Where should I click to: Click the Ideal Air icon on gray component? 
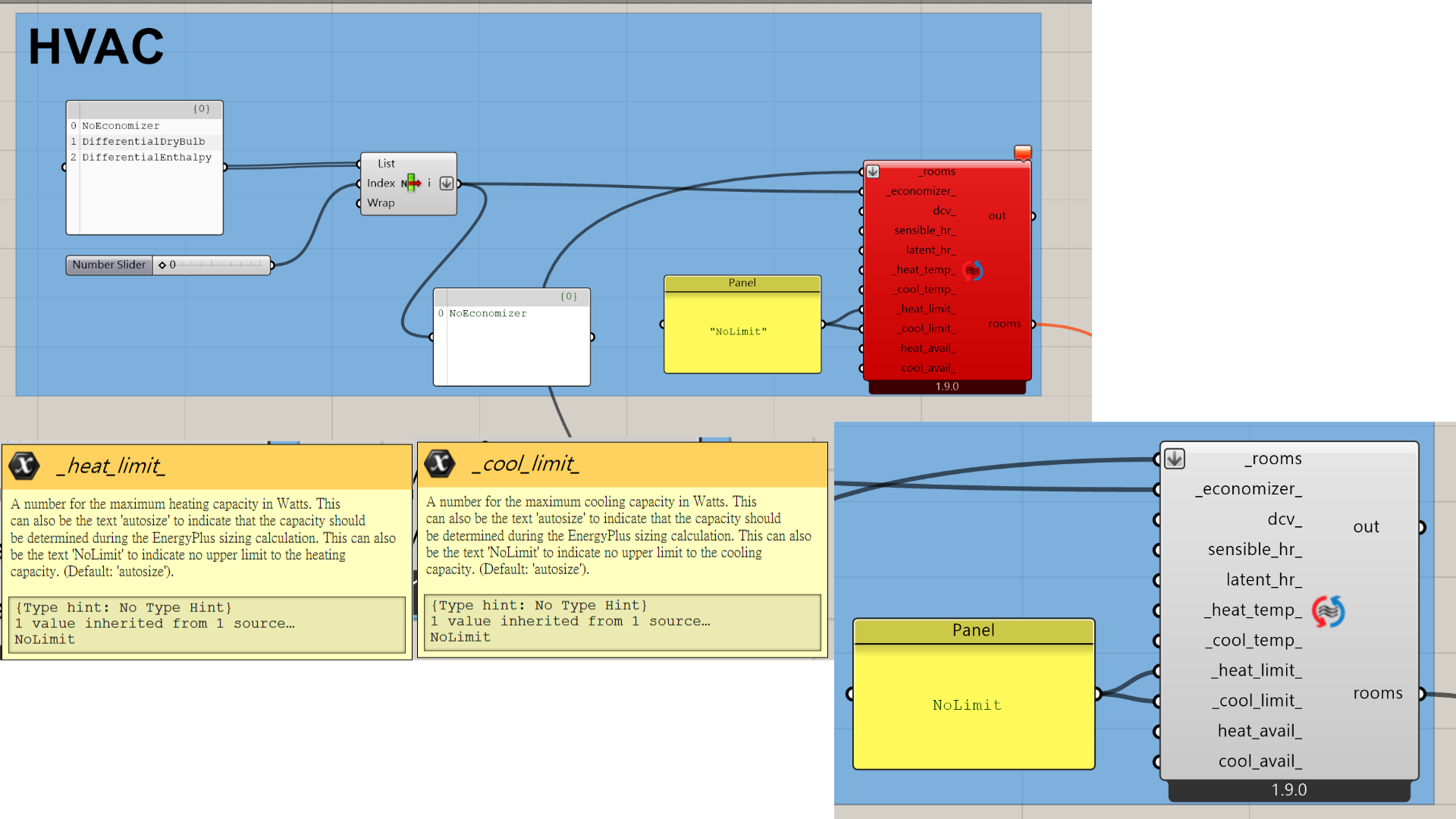[1328, 610]
